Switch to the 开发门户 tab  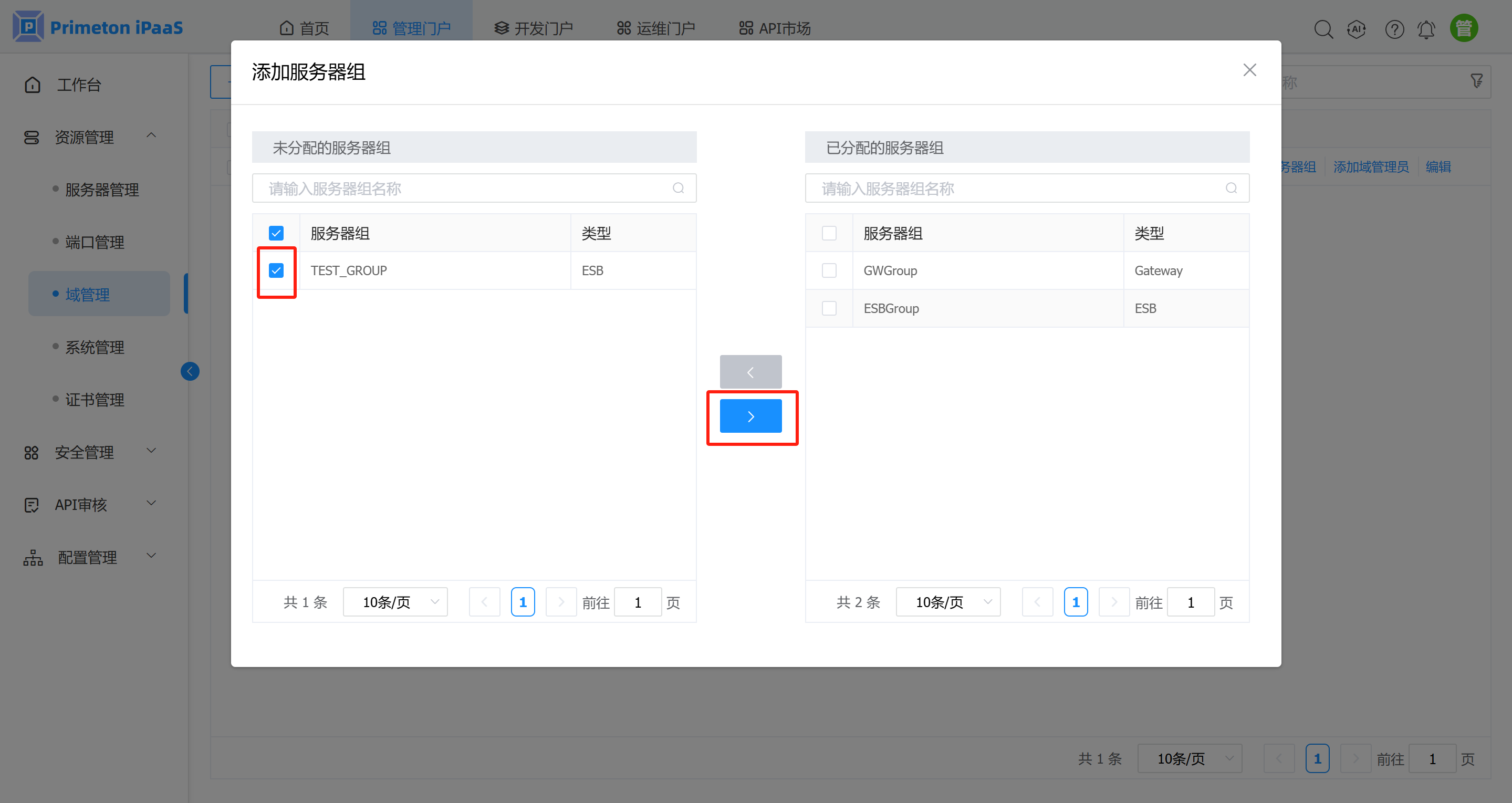click(x=533, y=27)
